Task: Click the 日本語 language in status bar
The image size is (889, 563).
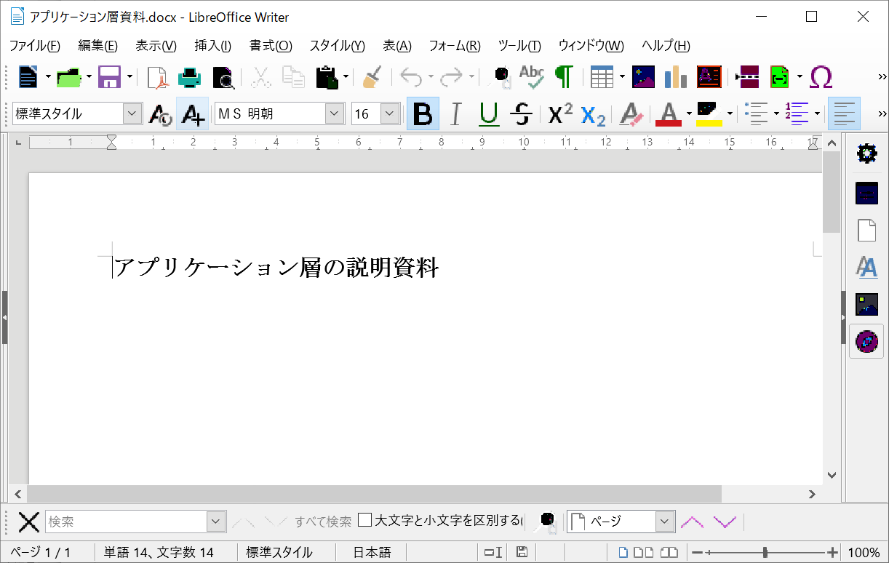Action: [x=372, y=552]
